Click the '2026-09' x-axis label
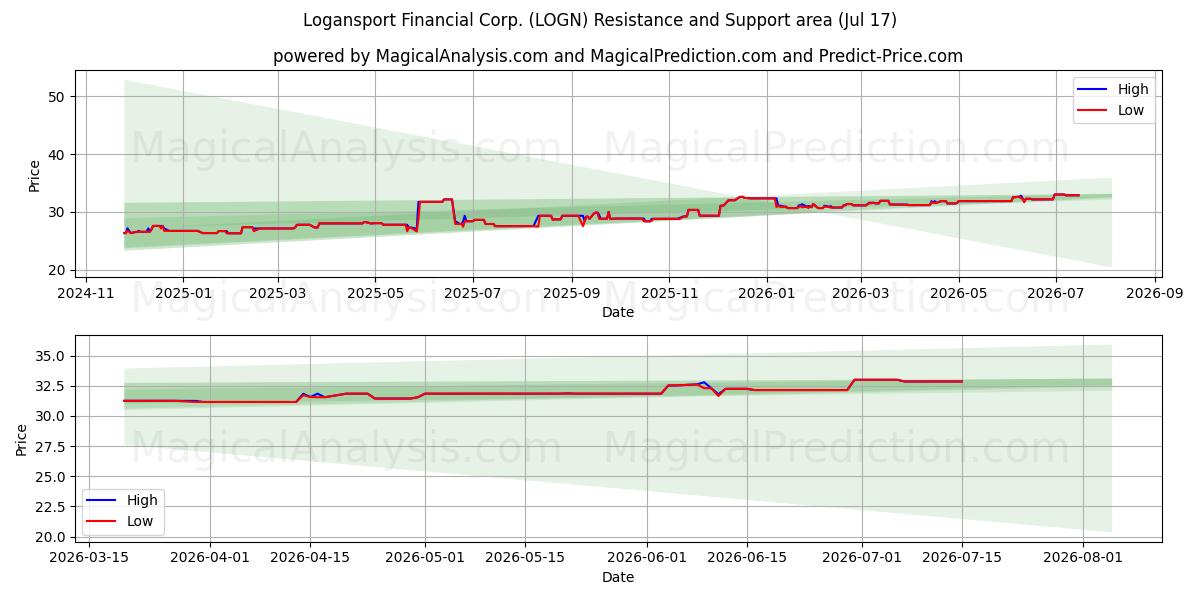Viewport: 1200px width, 600px height. tap(1155, 295)
